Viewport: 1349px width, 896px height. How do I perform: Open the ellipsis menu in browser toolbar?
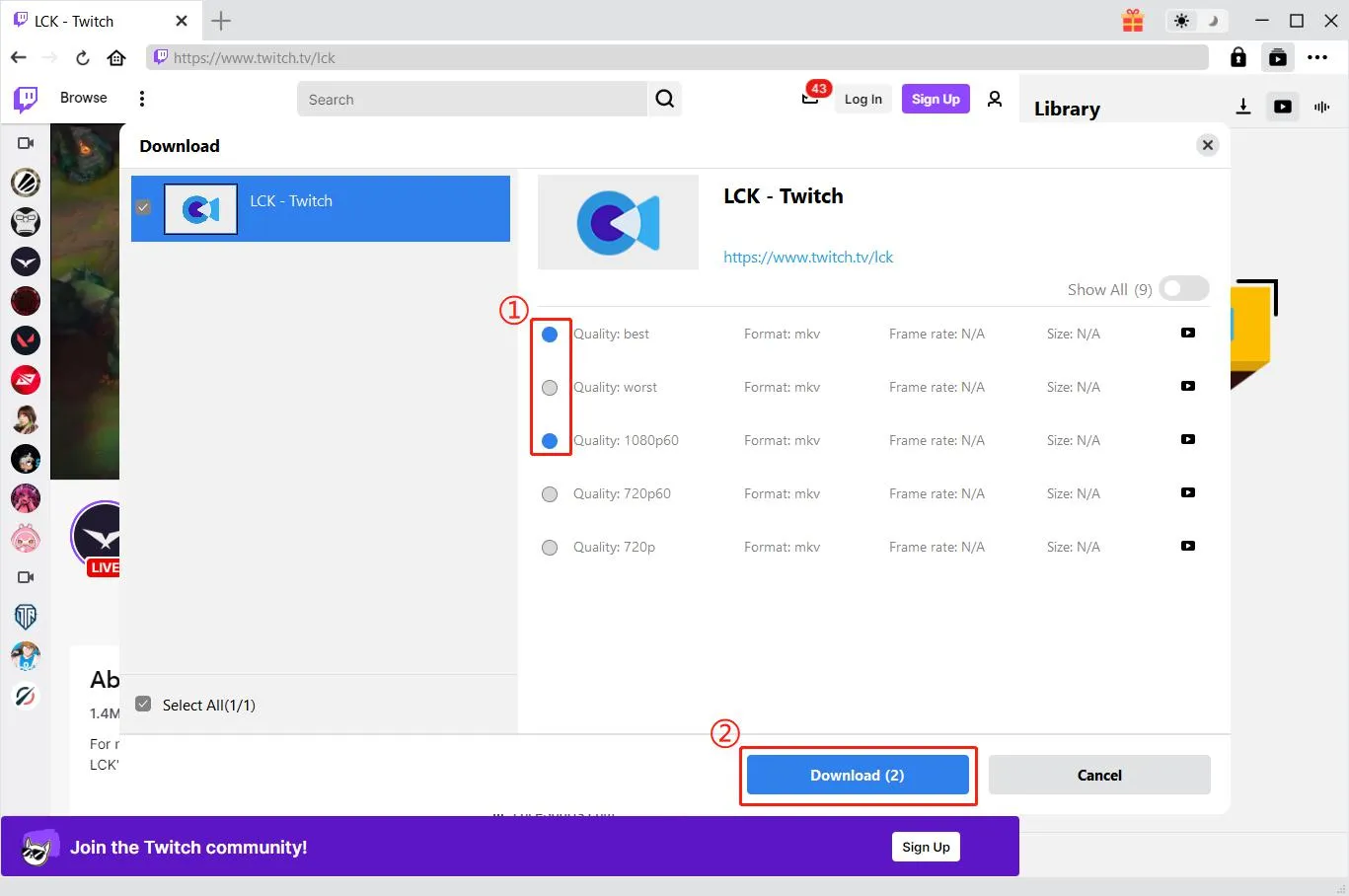[x=1317, y=58]
